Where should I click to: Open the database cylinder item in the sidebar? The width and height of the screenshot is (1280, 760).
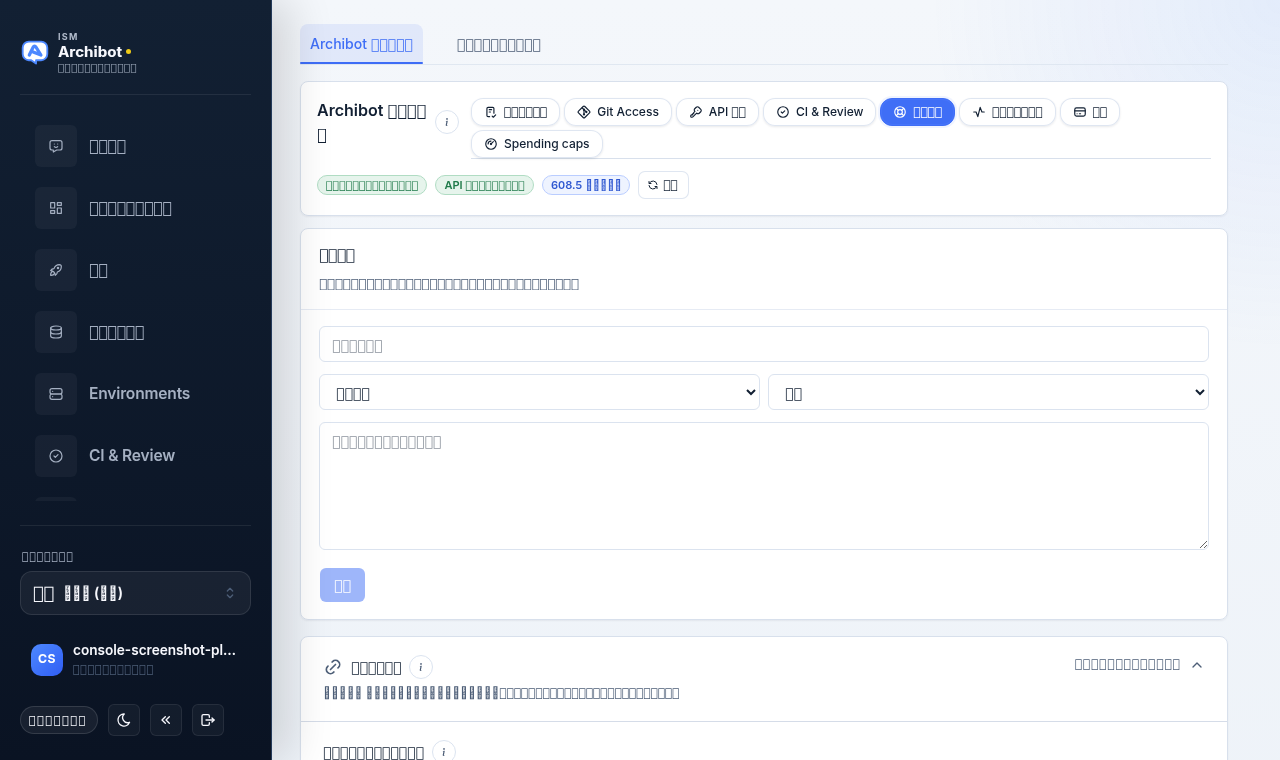135,332
